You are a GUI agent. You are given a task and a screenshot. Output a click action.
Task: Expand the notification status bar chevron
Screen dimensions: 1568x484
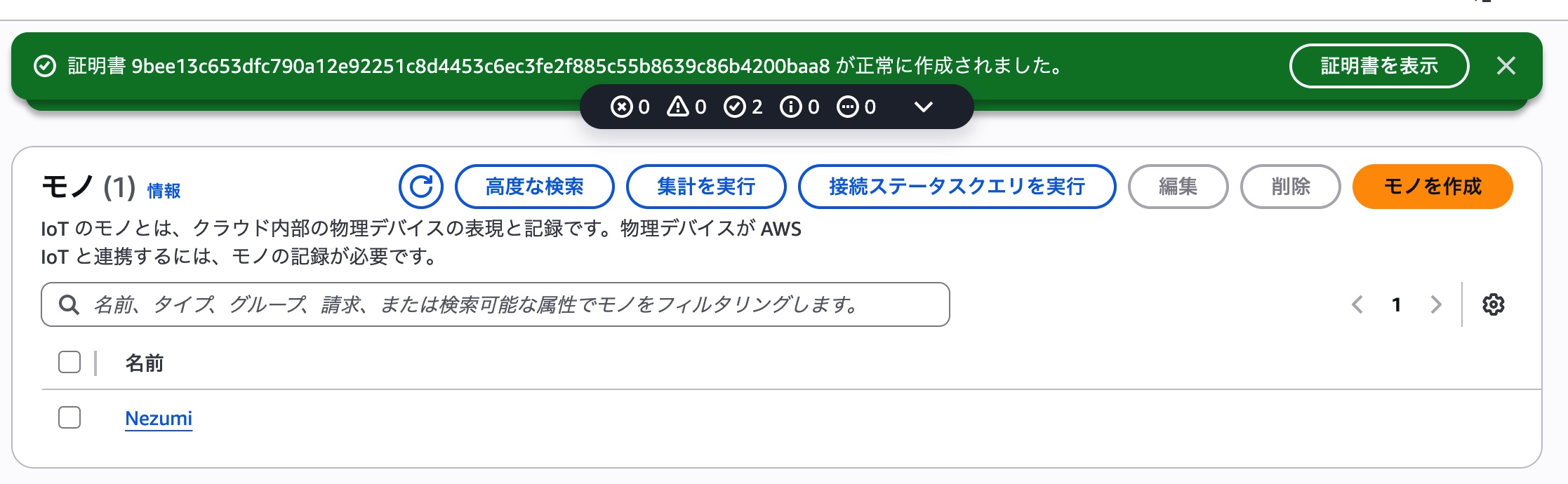[x=924, y=107]
